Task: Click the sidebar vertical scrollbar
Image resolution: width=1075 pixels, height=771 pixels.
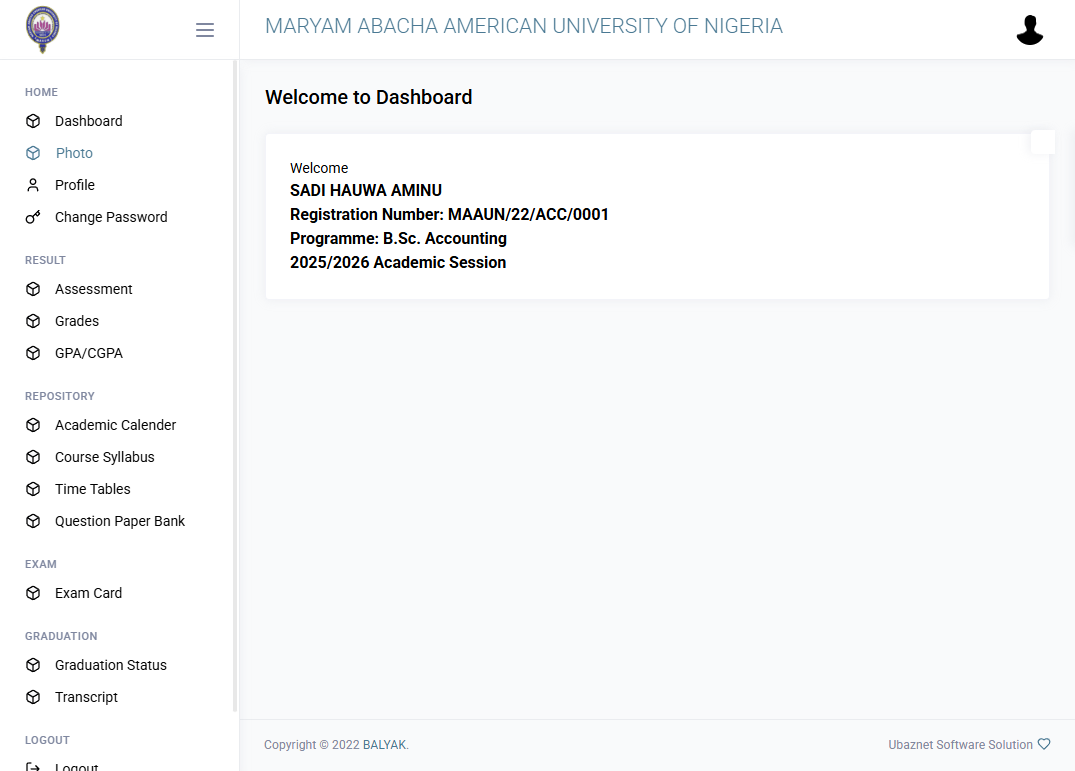Action: coord(235,386)
